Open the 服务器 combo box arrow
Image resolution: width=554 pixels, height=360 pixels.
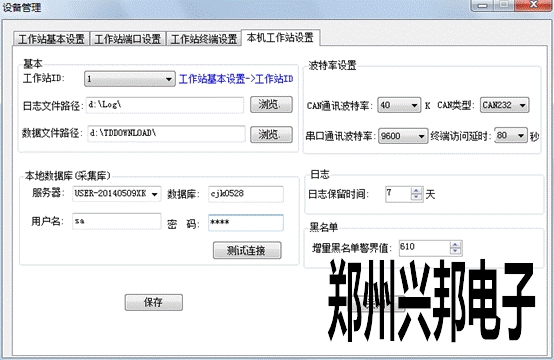[x=154, y=194]
